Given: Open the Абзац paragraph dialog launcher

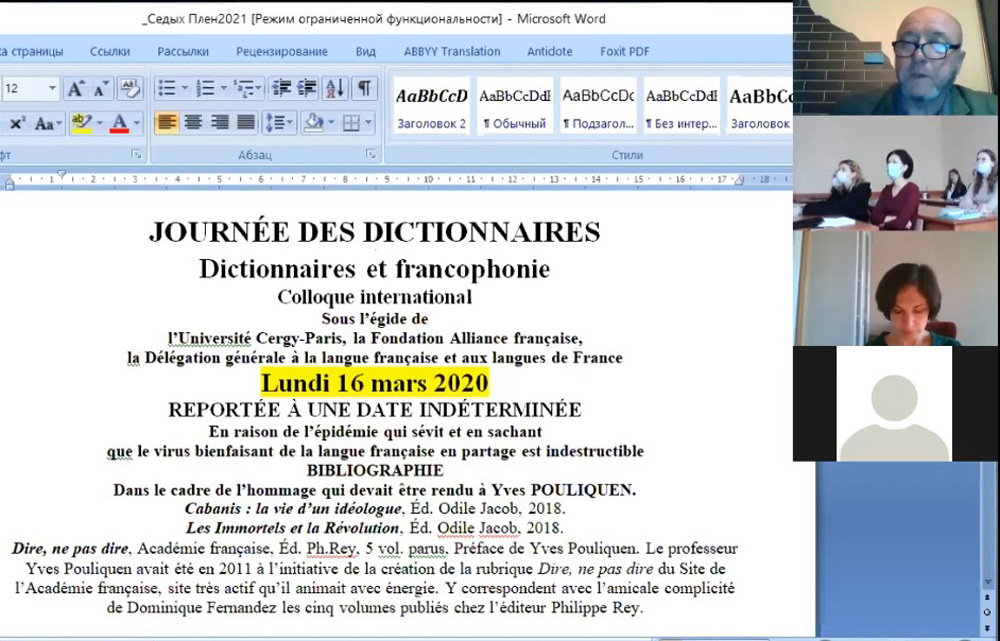Looking at the screenshot, I should (371, 154).
